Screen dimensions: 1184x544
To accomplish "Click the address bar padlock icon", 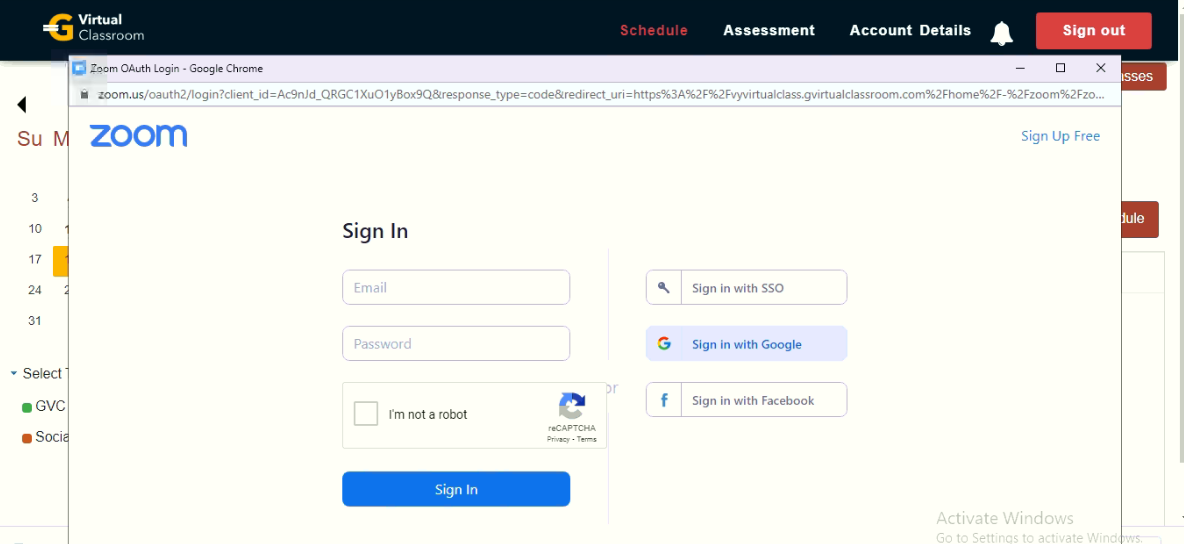I will (85, 94).
